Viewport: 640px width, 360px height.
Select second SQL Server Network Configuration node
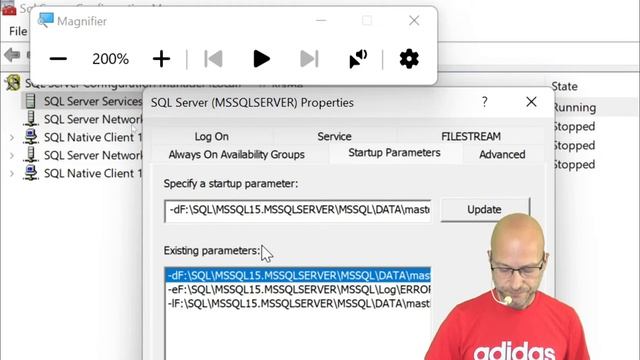[93, 156]
